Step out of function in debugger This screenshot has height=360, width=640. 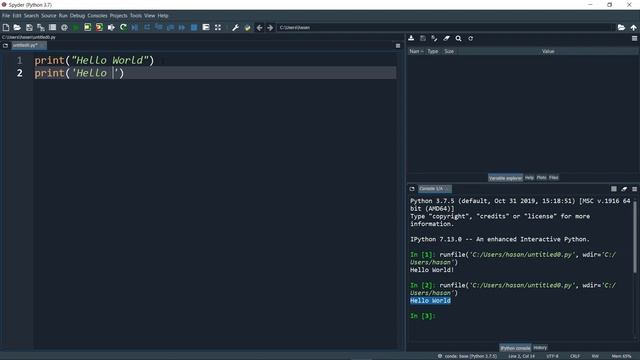170,27
